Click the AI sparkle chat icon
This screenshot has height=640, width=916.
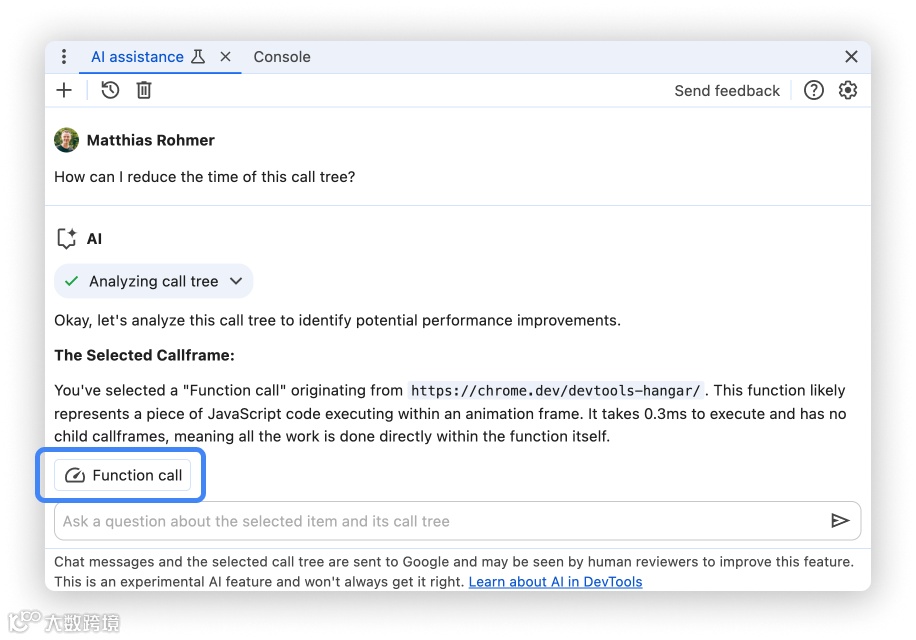pyautogui.click(x=67, y=239)
